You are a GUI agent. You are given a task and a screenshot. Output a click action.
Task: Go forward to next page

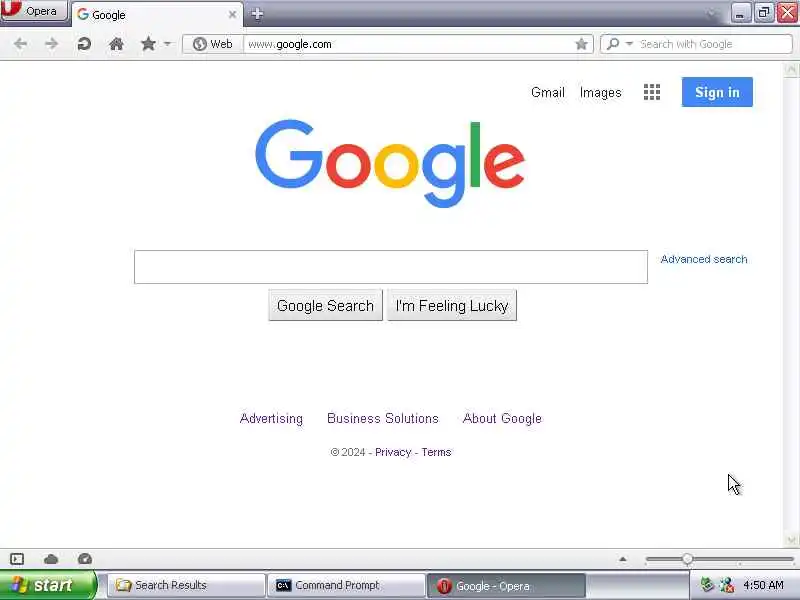[52, 44]
